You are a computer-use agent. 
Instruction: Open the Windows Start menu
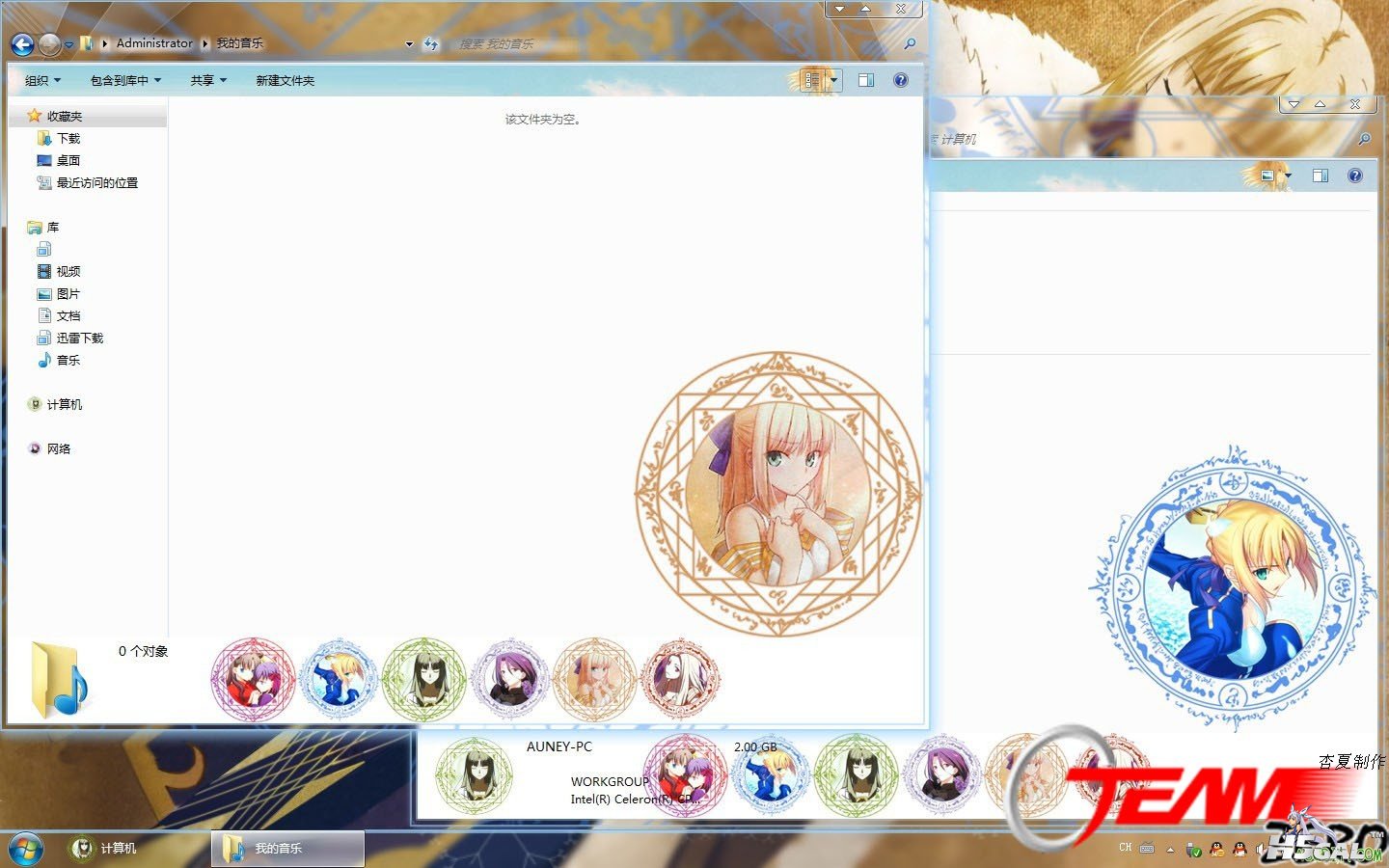pyautogui.click(x=26, y=848)
